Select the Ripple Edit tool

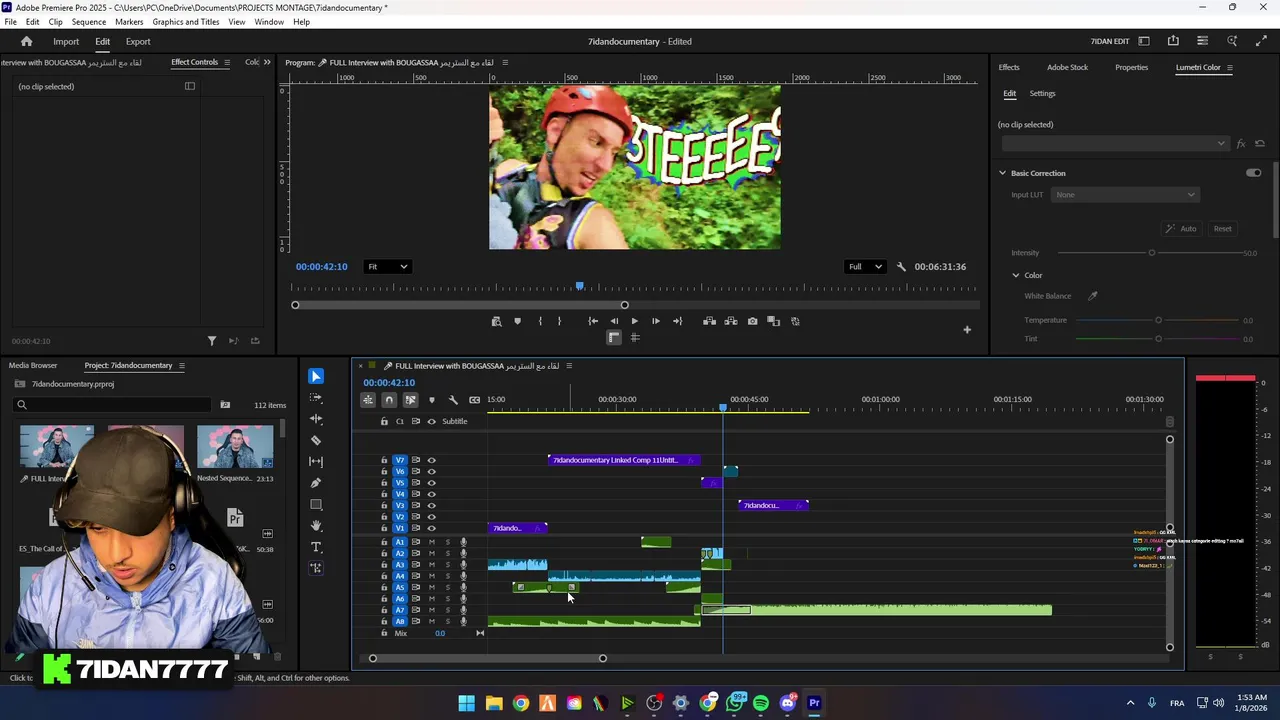(x=316, y=419)
